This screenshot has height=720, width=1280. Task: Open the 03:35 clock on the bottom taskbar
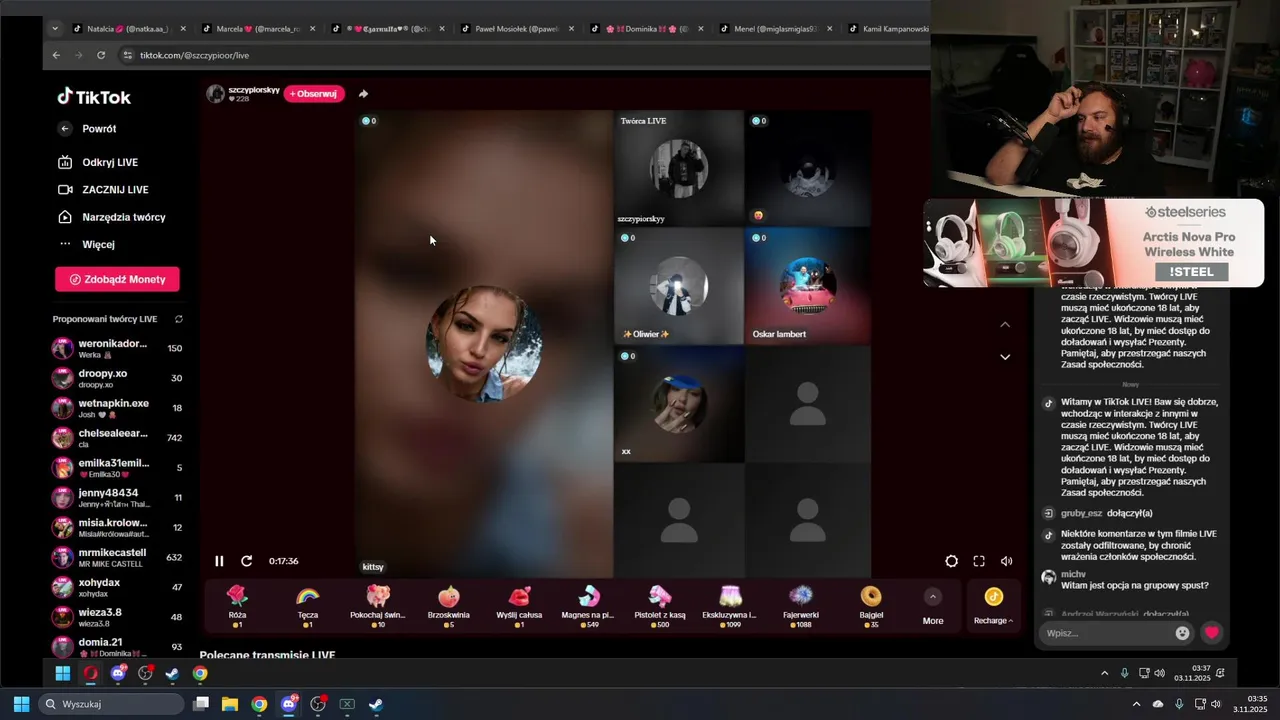[x=1251, y=704]
